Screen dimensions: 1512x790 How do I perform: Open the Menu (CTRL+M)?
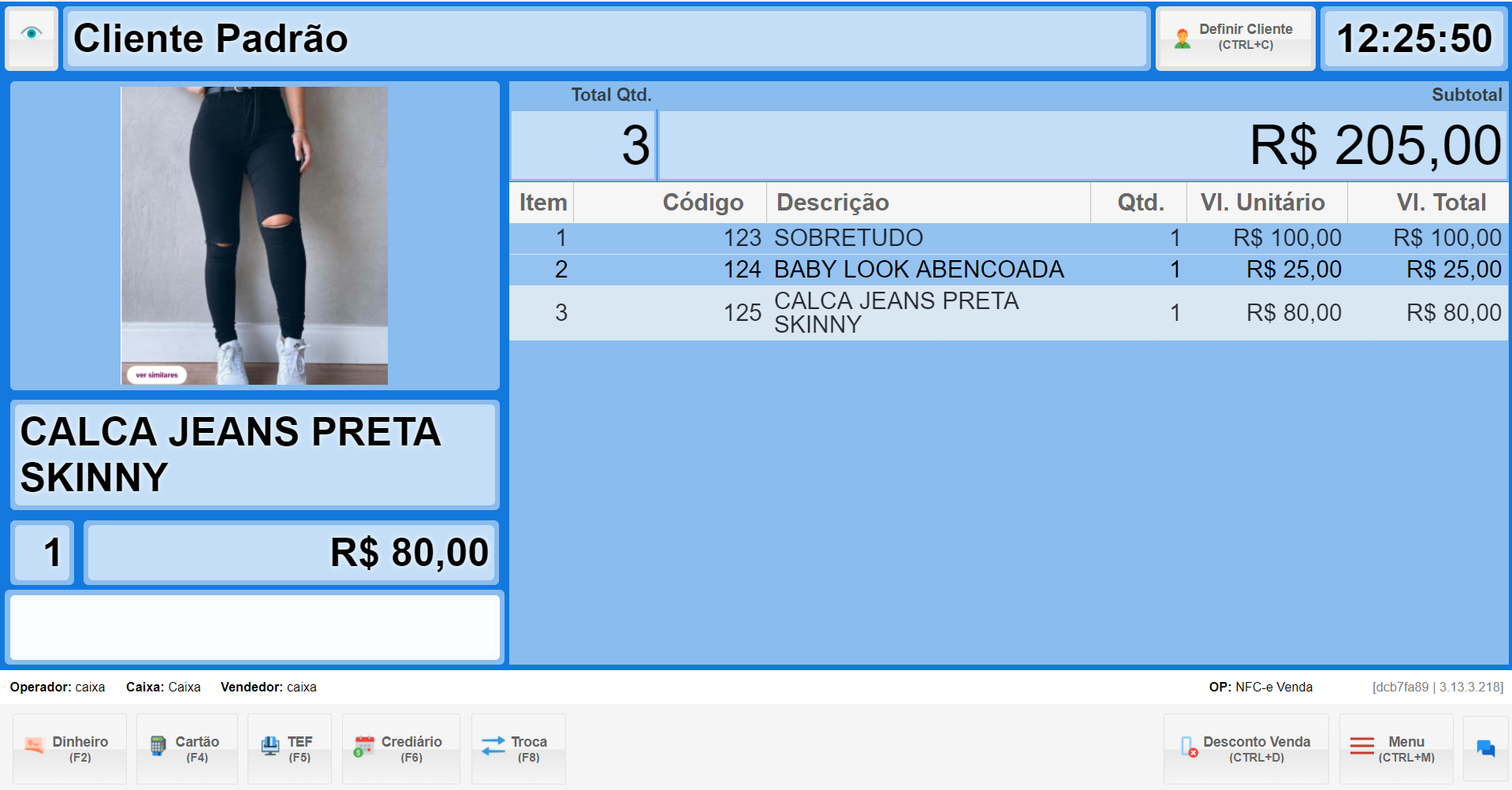(1396, 749)
